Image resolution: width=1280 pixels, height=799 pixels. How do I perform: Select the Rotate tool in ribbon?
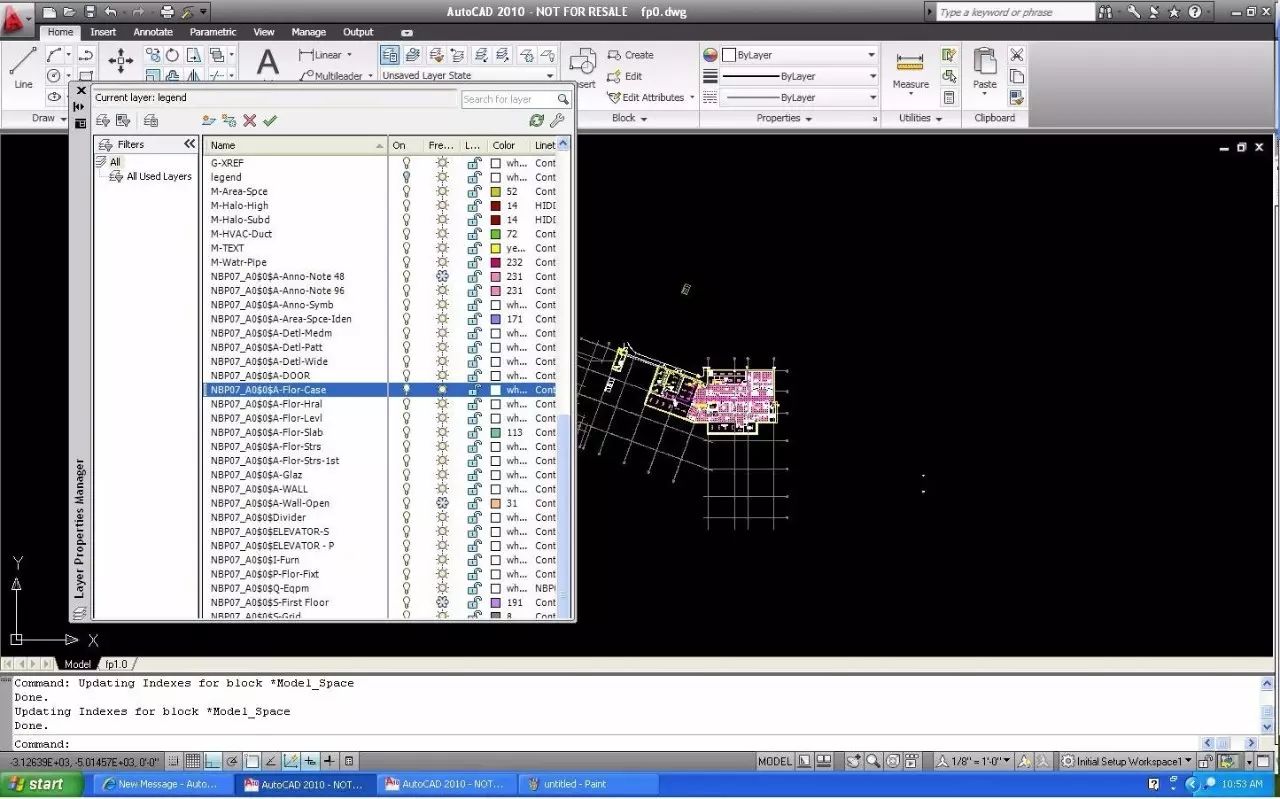pyautogui.click(x=172, y=55)
